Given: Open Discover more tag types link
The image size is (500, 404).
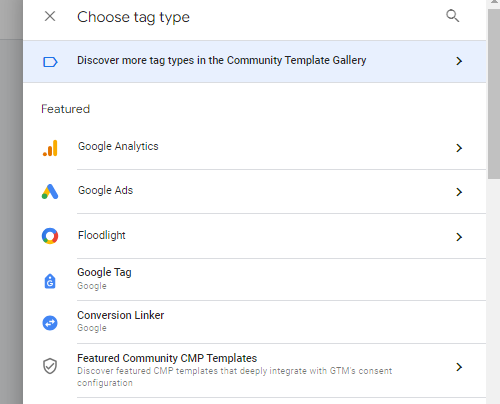Looking at the screenshot, I should 222,60.
